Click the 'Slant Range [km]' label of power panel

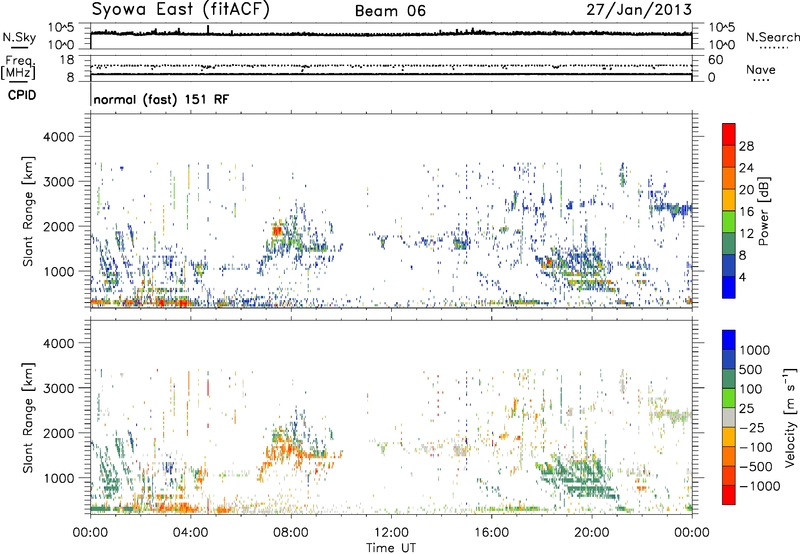[x=28, y=211]
